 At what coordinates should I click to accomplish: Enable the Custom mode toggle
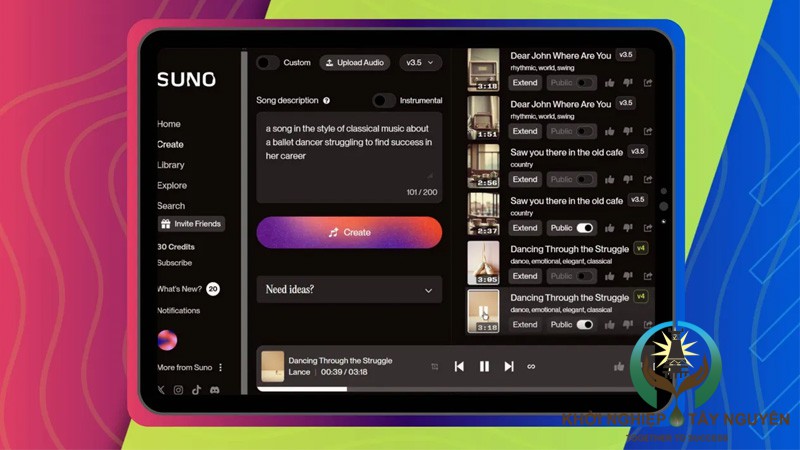(267, 63)
